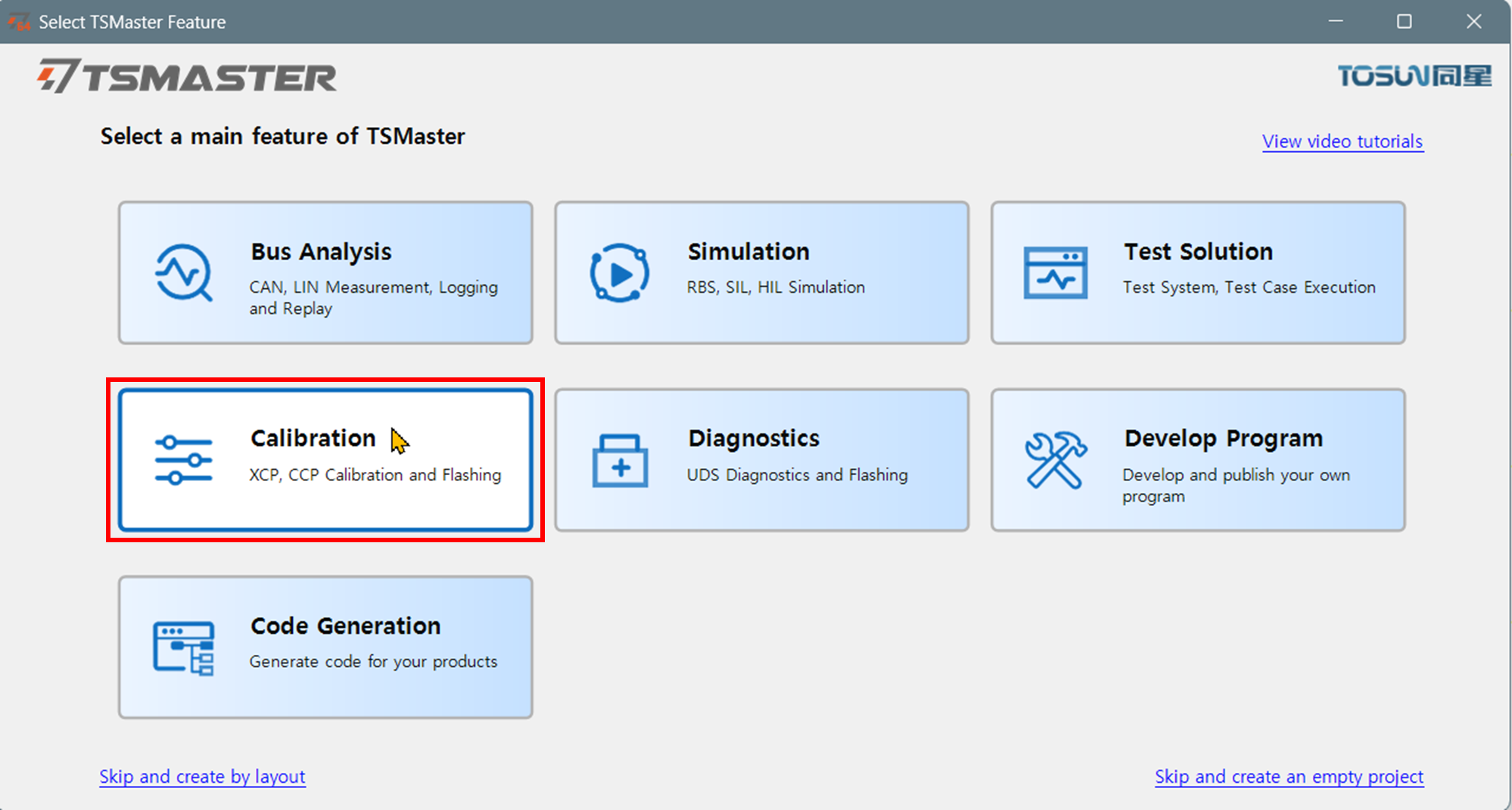The image size is (1512, 810).
Task: Click the Bus Analysis waveform magnifier icon
Action: (184, 273)
